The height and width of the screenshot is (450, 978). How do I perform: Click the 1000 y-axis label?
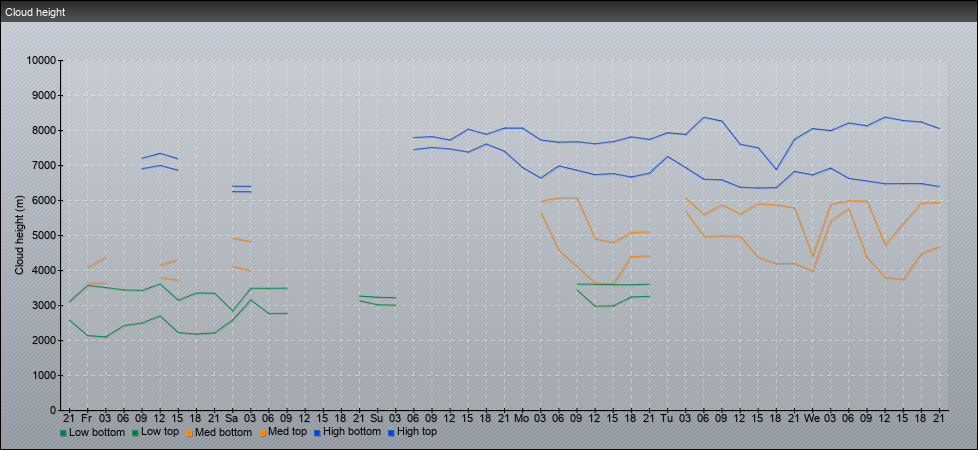tap(44, 375)
